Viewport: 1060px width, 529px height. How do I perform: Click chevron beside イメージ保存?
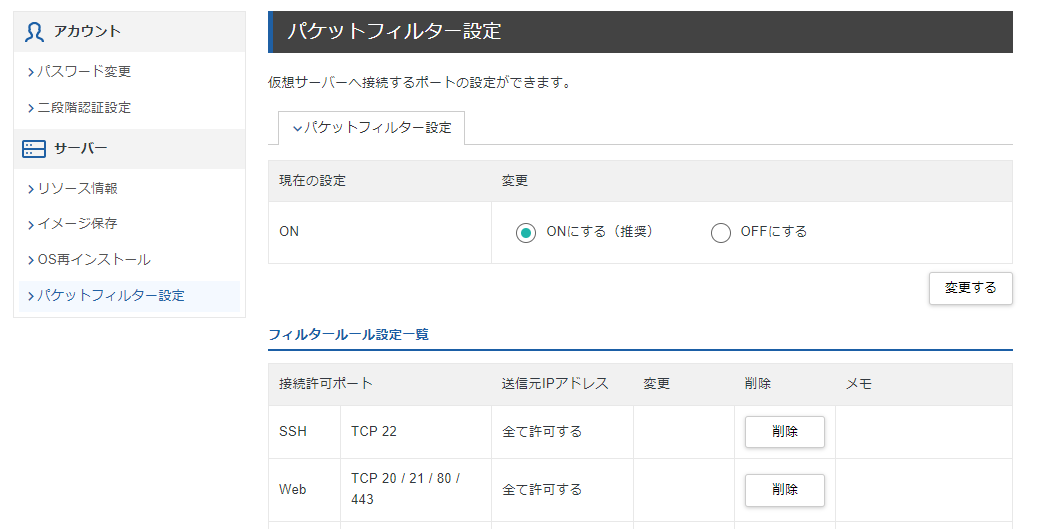31,224
